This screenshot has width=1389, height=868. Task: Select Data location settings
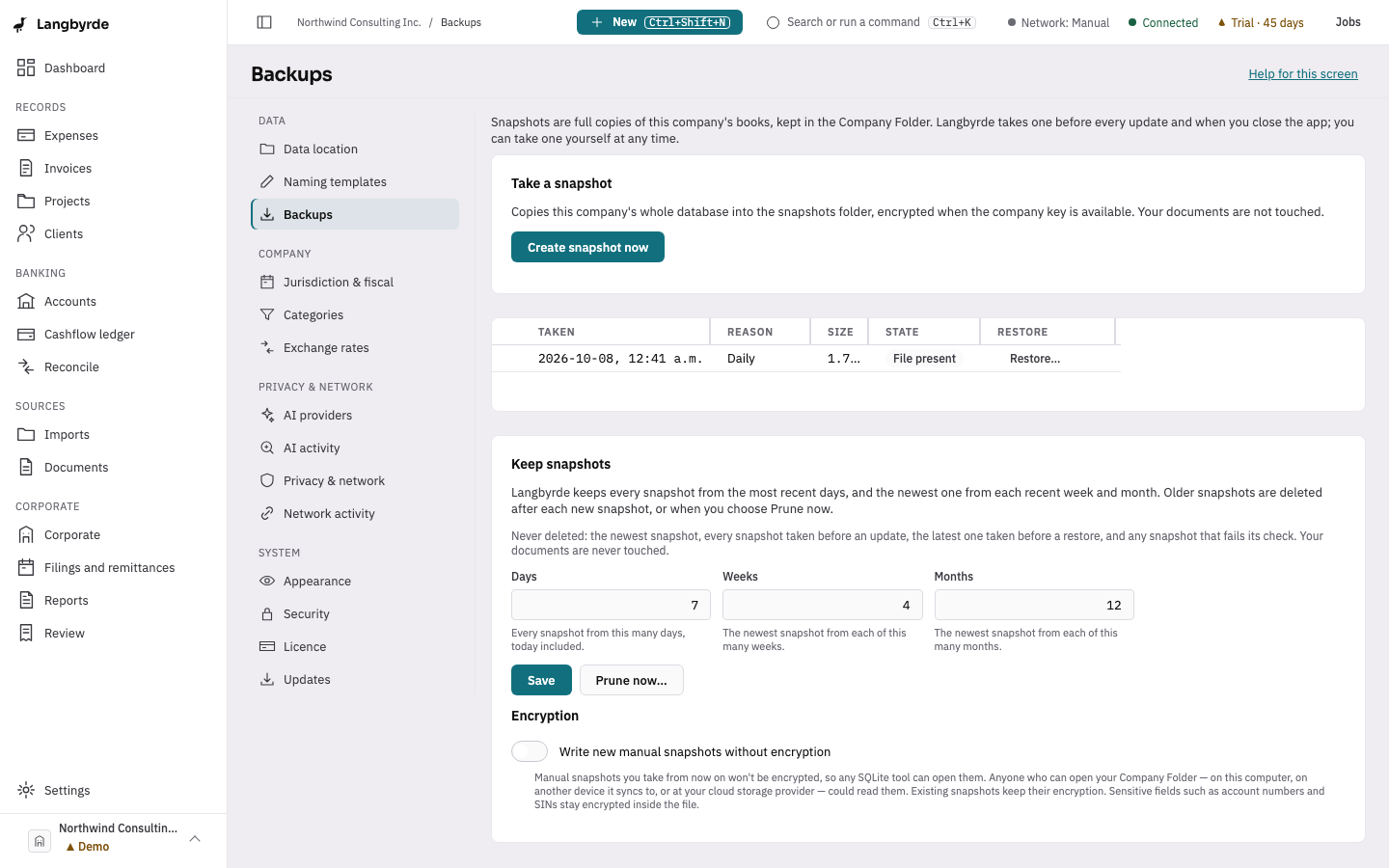[x=355, y=149]
